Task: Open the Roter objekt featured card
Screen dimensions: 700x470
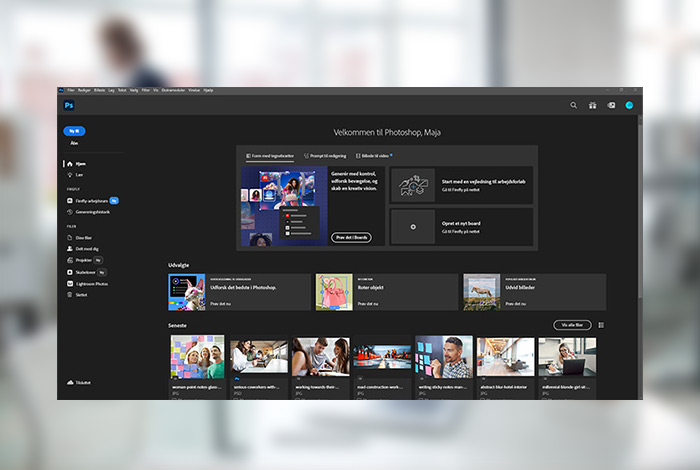Action: tap(387, 292)
